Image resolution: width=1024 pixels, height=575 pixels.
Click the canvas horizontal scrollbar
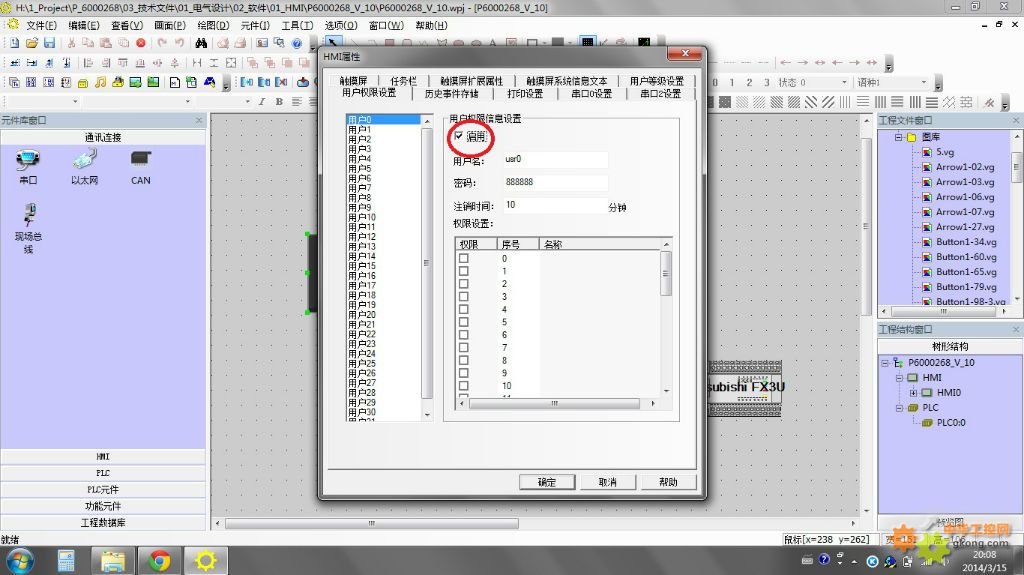pos(372,523)
